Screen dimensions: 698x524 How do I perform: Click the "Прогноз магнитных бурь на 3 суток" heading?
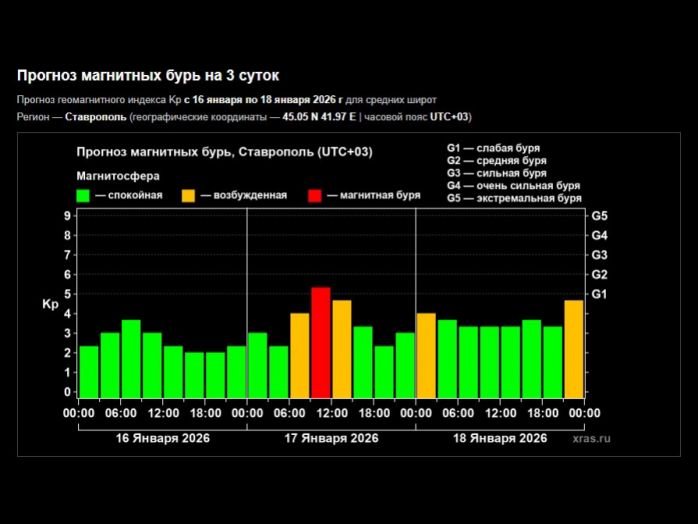click(x=148, y=75)
